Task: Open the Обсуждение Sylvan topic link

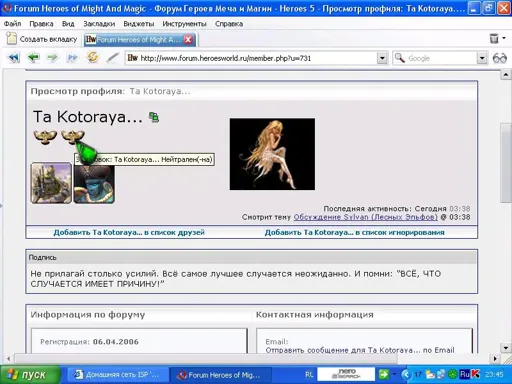Action: click(365, 217)
